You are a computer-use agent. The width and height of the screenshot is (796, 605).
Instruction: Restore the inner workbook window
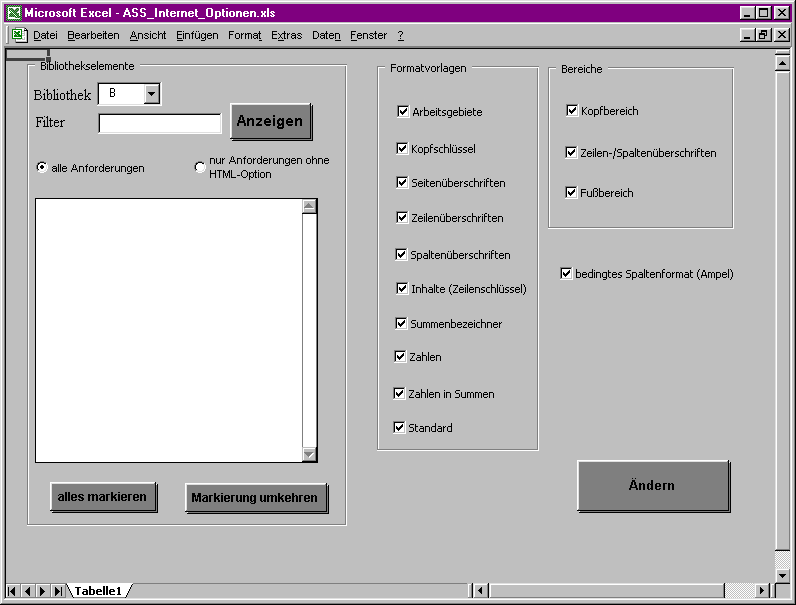[763, 35]
